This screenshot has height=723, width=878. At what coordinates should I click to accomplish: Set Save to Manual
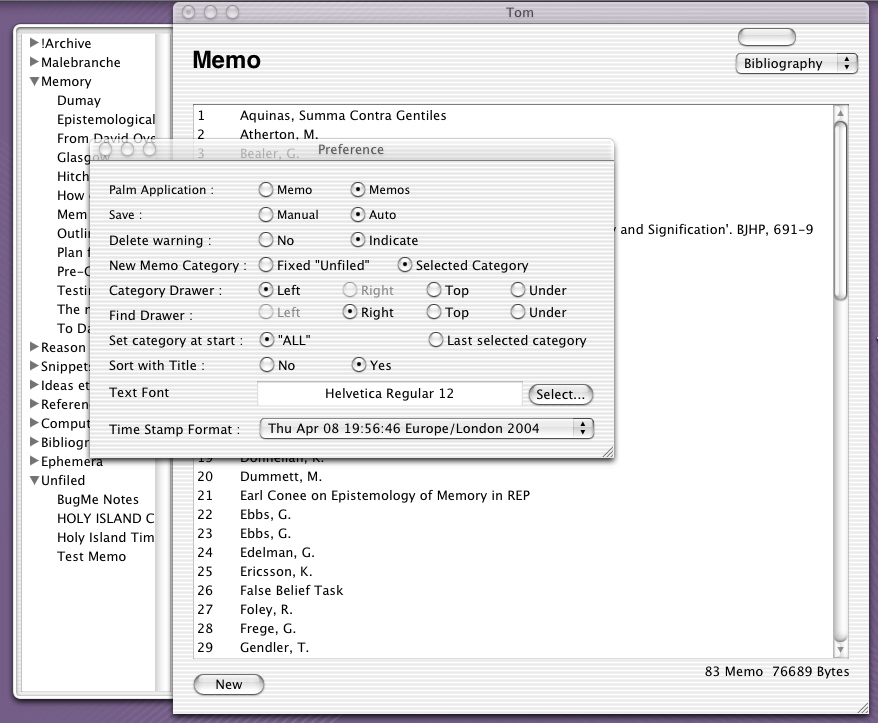pyautogui.click(x=266, y=215)
